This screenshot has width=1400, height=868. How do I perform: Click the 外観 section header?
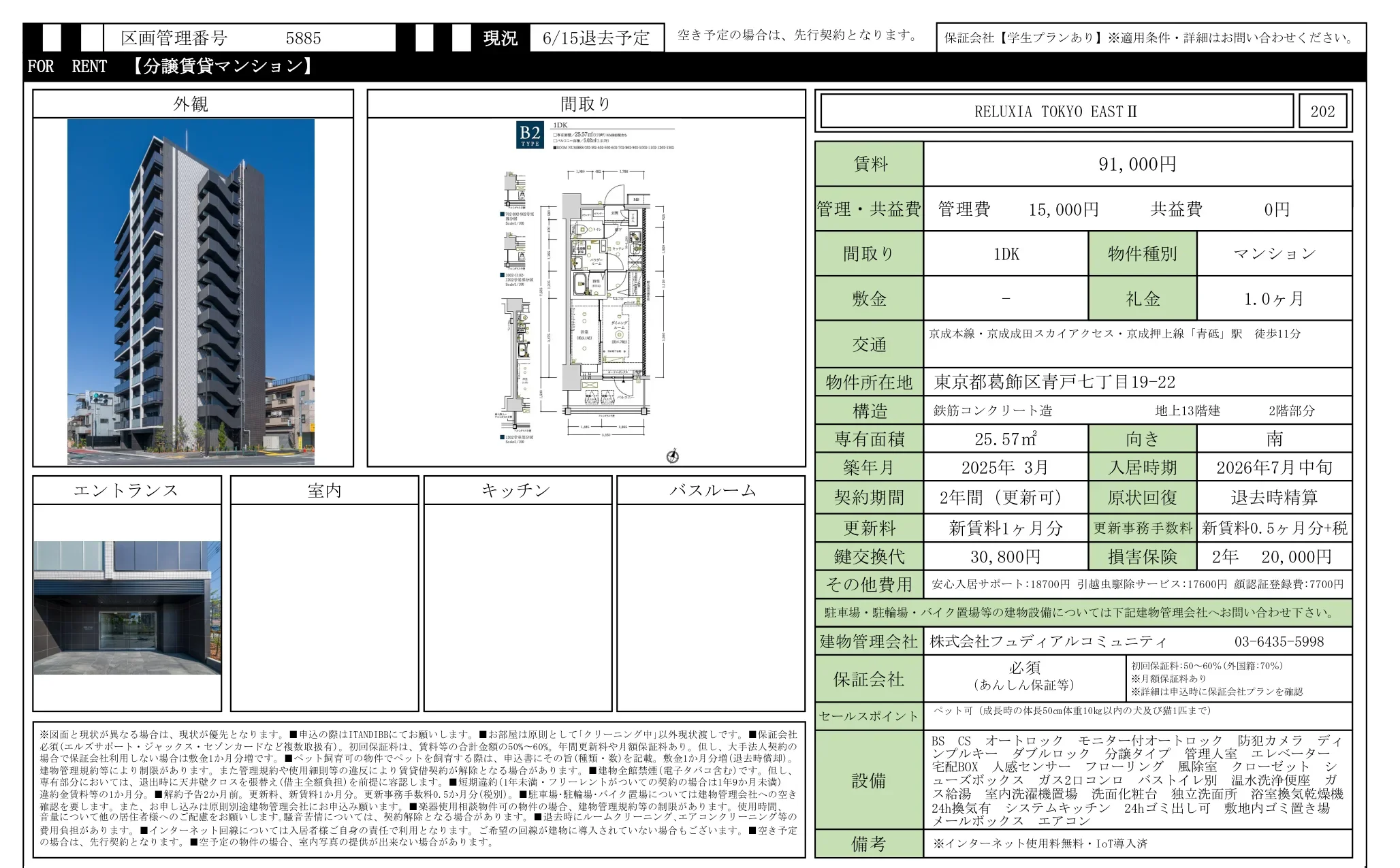pyautogui.click(x=191, y=104)
